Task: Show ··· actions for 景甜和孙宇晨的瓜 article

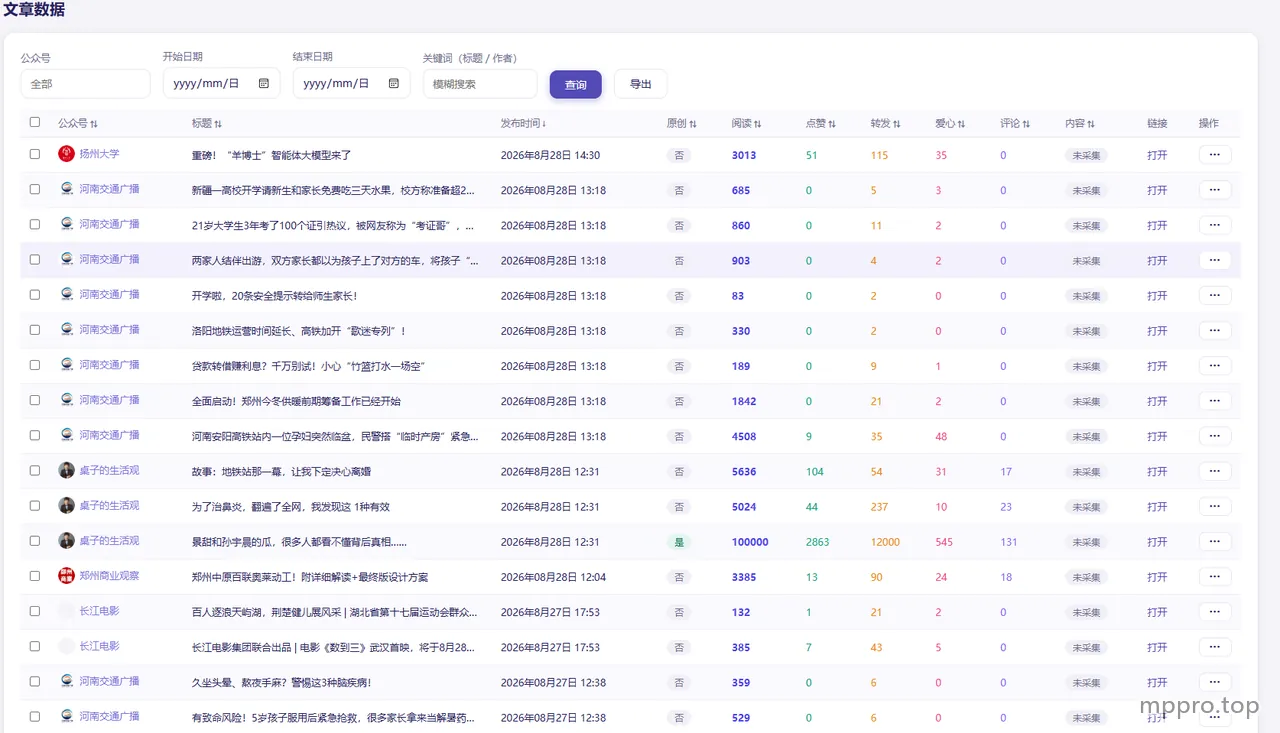Action: 1215,541
